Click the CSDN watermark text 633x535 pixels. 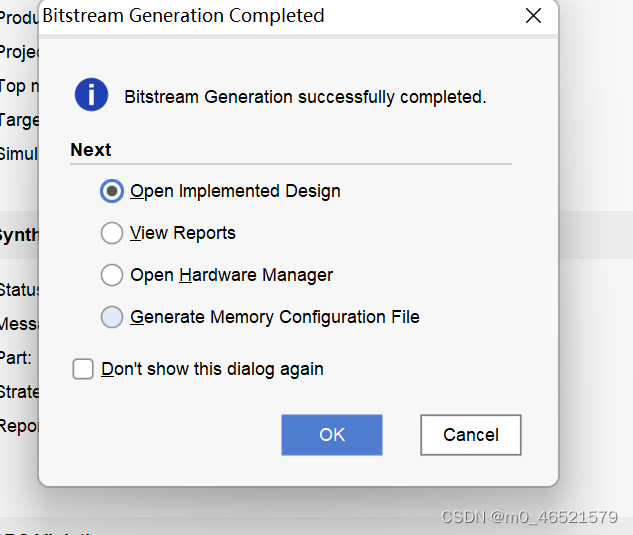pos(528,517)
